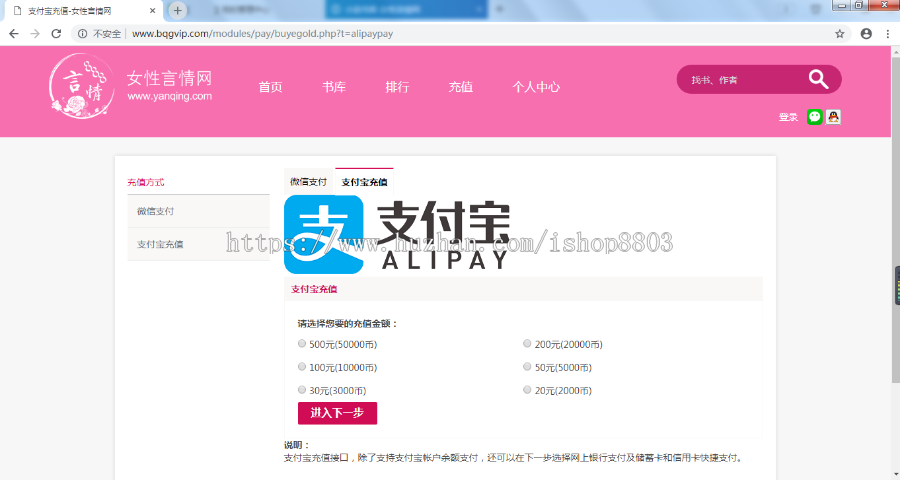900x480 pixels.
Task: Close the 支付宝充值 browser tab
Action: [x=153, y=10]
